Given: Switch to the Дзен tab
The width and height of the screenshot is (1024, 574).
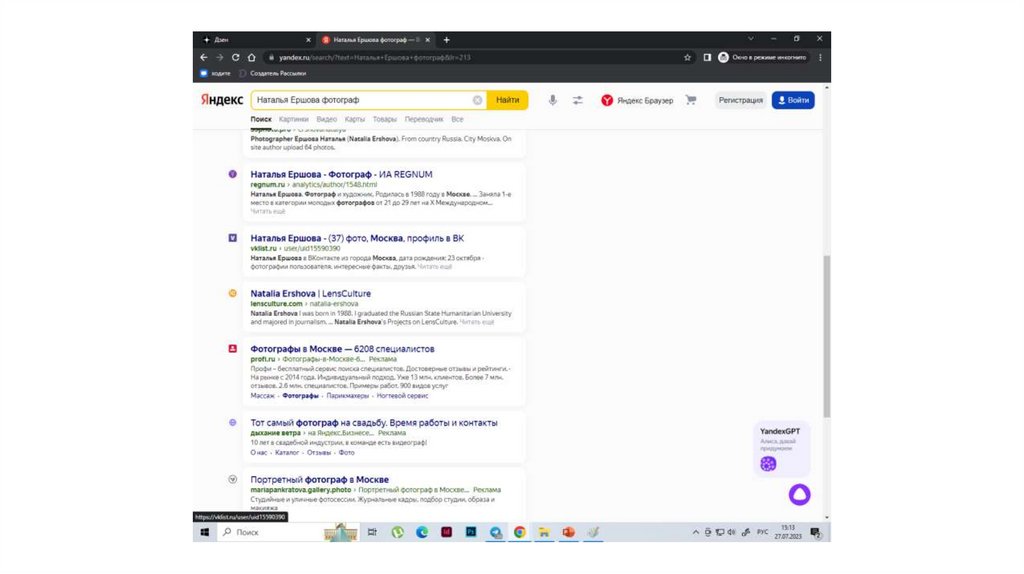Looking at the screenshot, I should (x=255, y=40).
